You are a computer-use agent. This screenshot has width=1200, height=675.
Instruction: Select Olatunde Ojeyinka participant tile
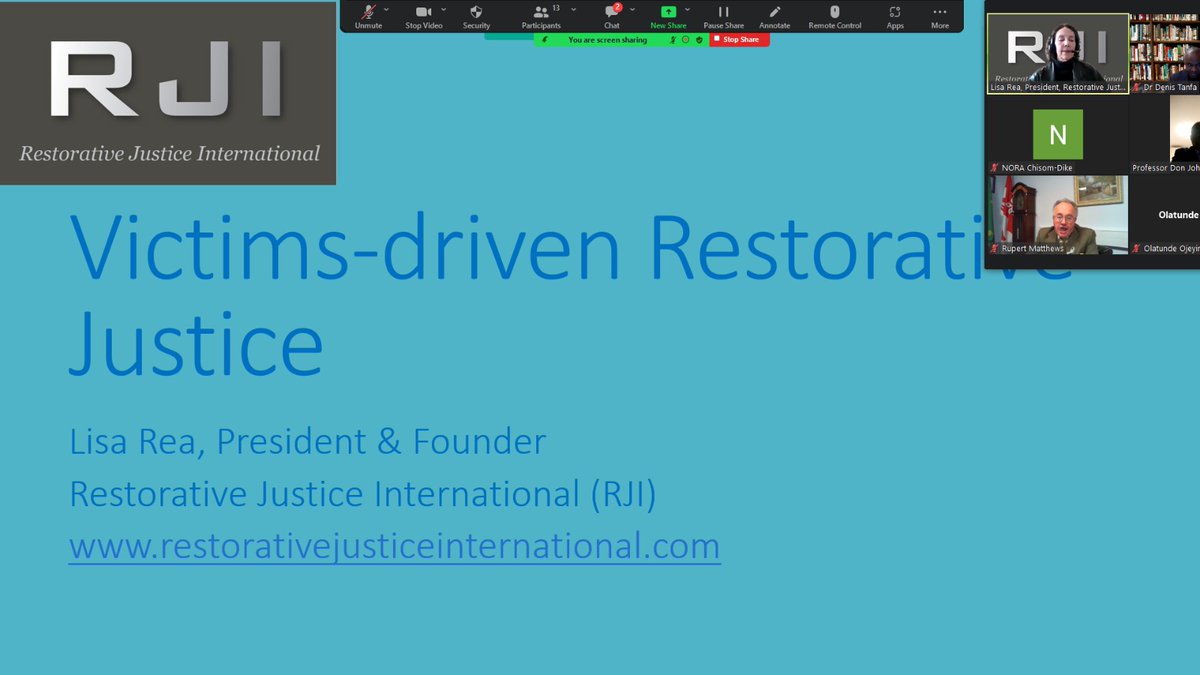(1165, 215)
